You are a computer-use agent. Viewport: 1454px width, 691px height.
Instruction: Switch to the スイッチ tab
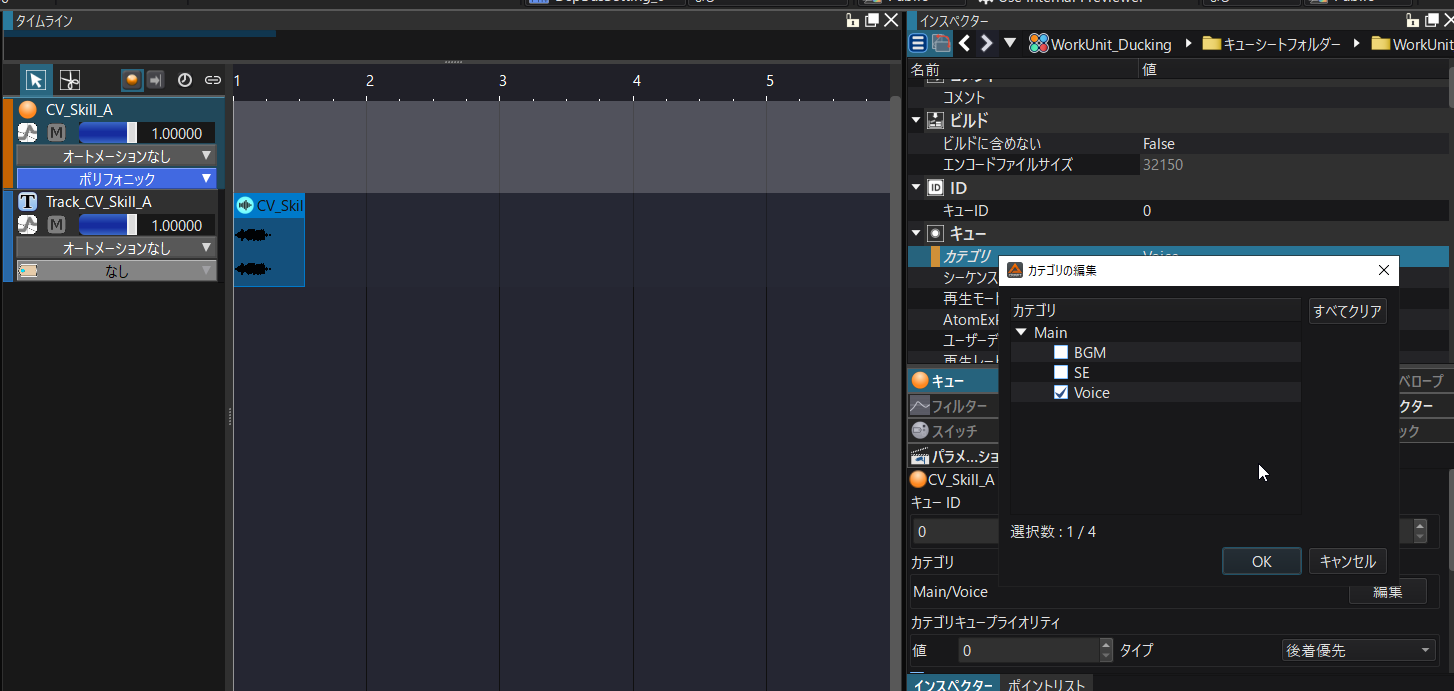[952, 431]
